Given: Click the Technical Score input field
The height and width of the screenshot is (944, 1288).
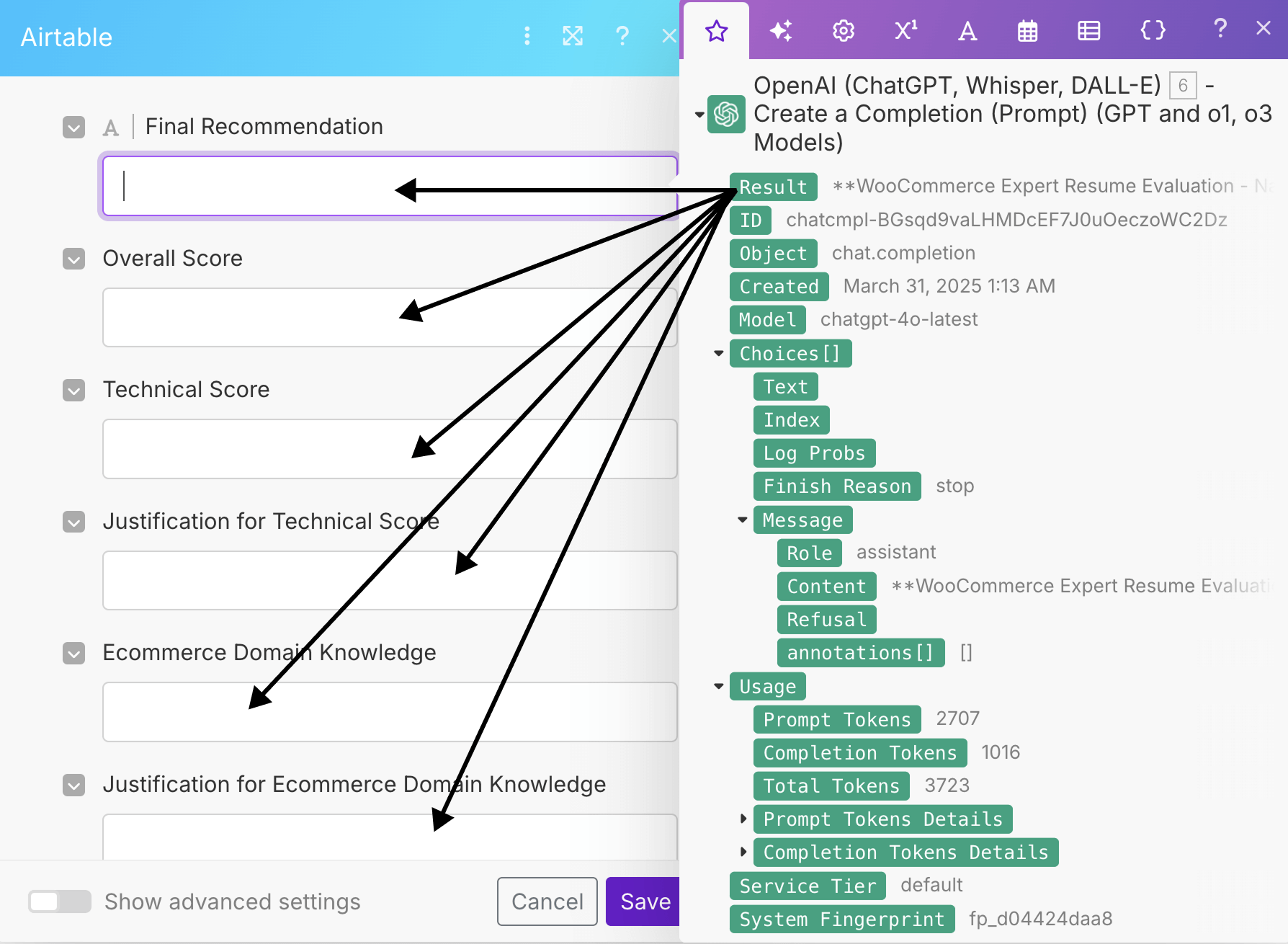Looking at the screenshot, I should [390, 449].
